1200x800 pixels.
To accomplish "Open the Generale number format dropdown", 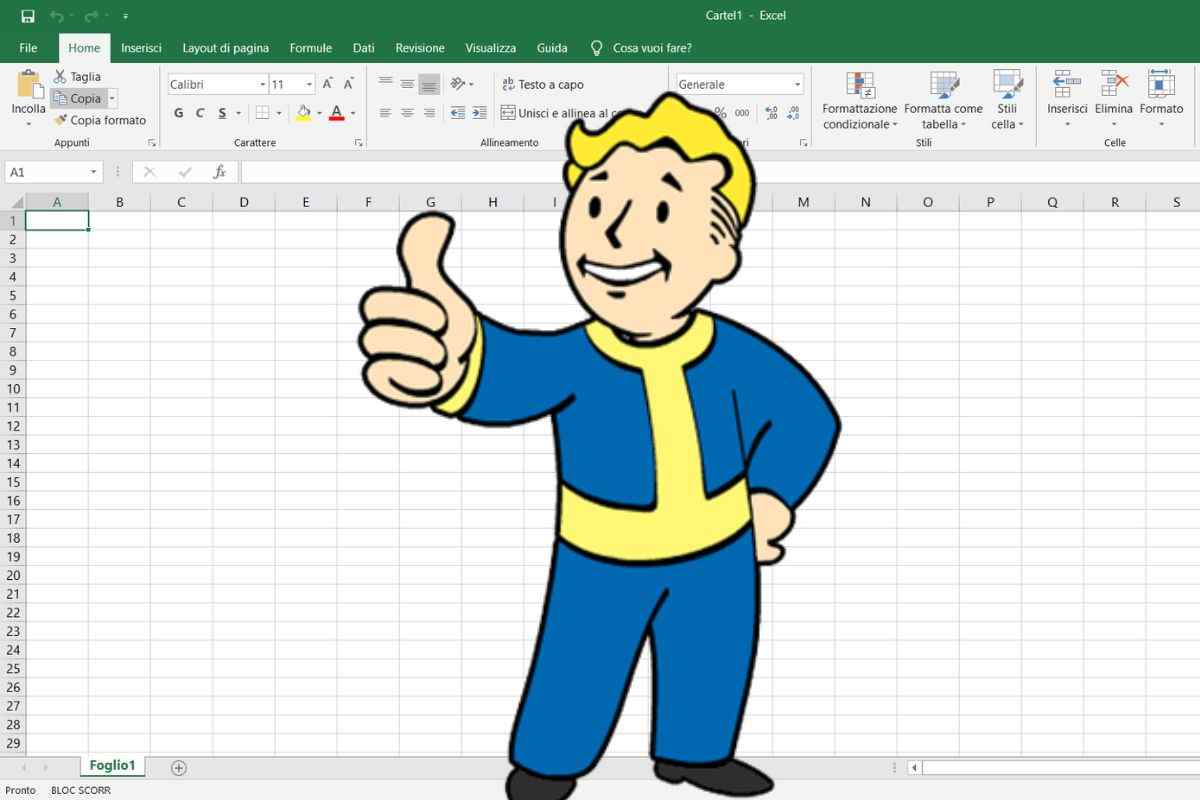I will tap(797, 85).
